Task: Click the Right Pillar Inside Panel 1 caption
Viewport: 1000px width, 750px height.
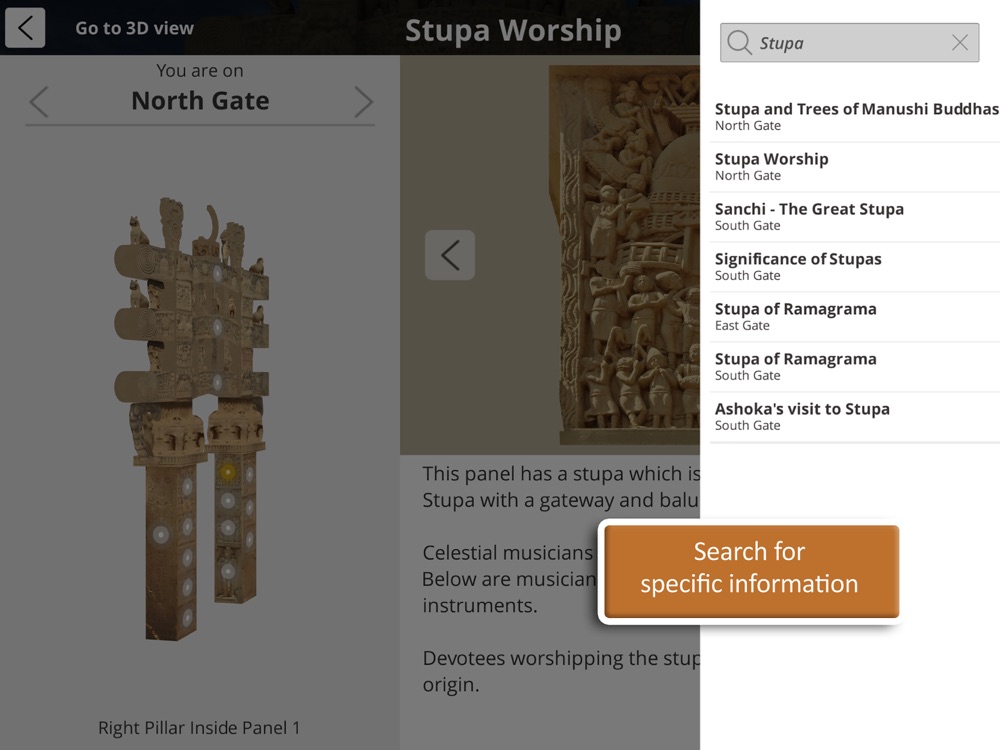Action: [x=199, y=728]
